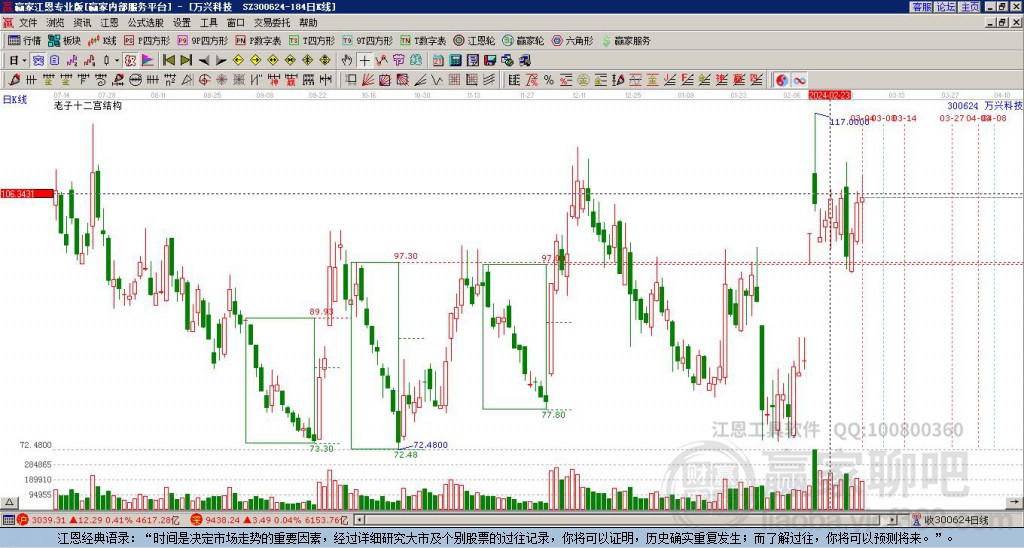Click the 沪 index status icon
1024x548 pixels.
point(23,520)
